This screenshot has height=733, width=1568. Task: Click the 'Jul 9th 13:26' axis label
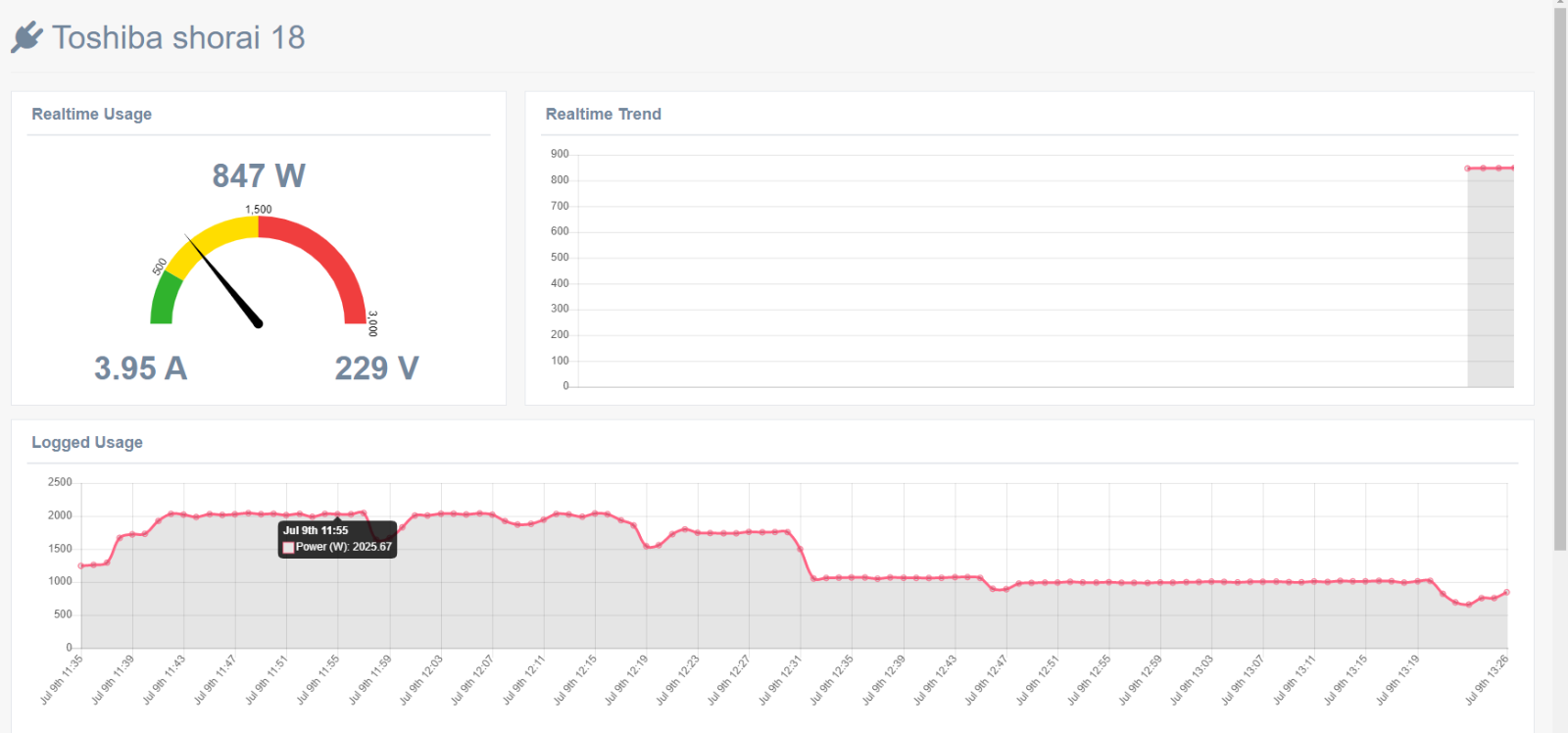pyautogui.click(x=1487, y=679)
